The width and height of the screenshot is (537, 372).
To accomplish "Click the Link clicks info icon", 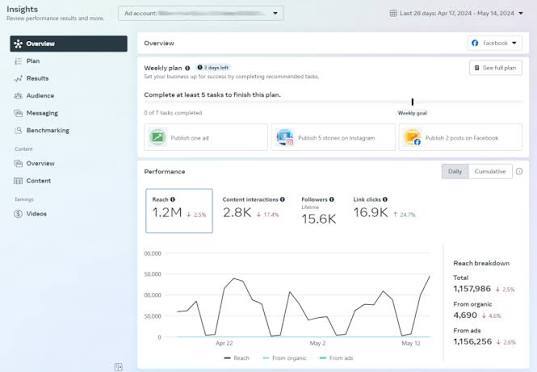I will (x=385, y=199).
